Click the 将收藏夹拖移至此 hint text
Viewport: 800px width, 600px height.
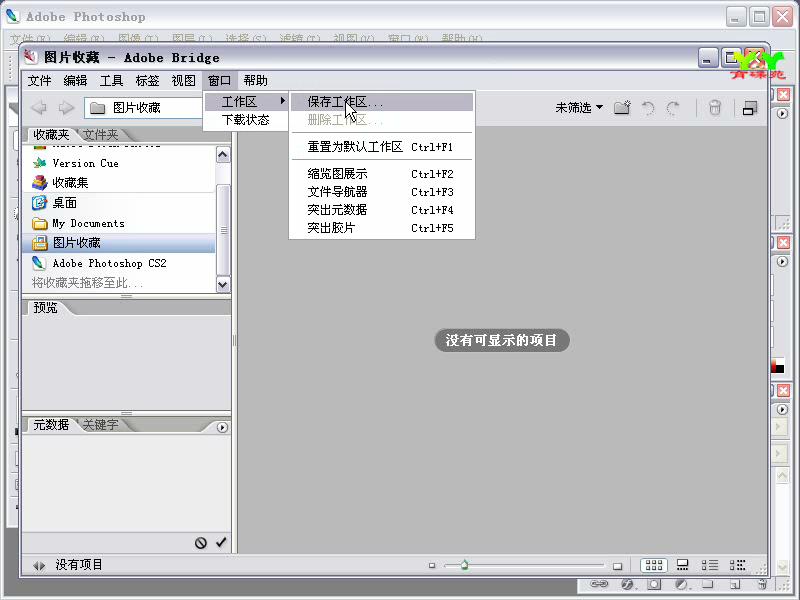(x=87, y=283)
